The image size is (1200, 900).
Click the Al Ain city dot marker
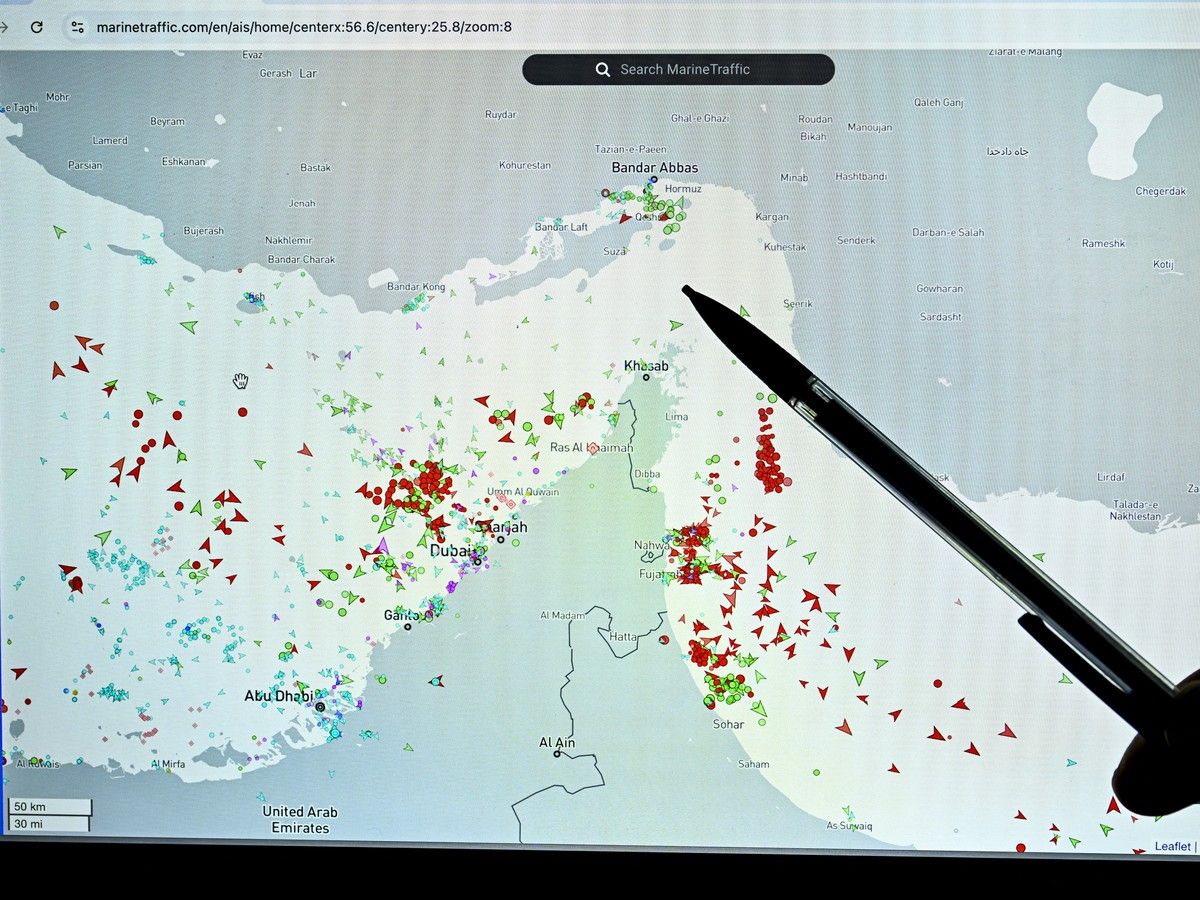[557, 754]
